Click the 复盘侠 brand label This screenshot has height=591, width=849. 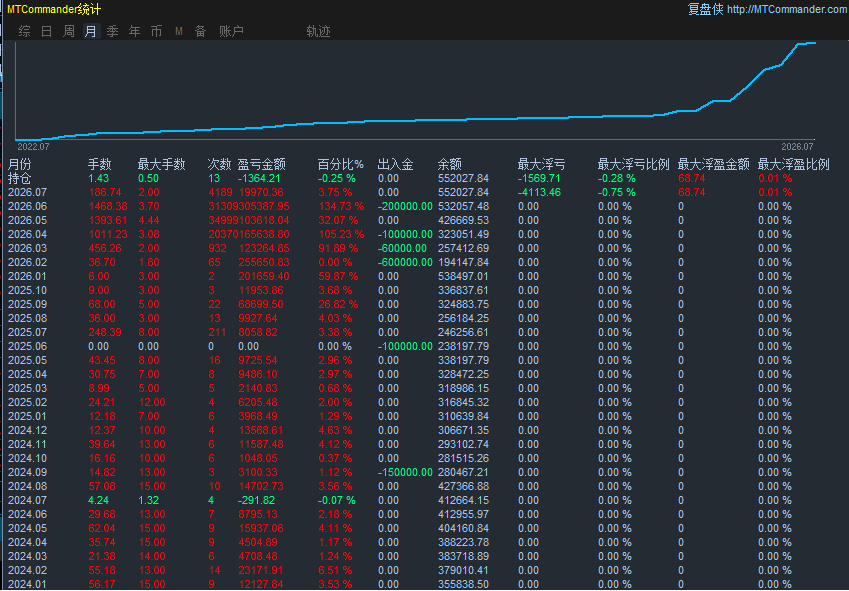(706, 9)
